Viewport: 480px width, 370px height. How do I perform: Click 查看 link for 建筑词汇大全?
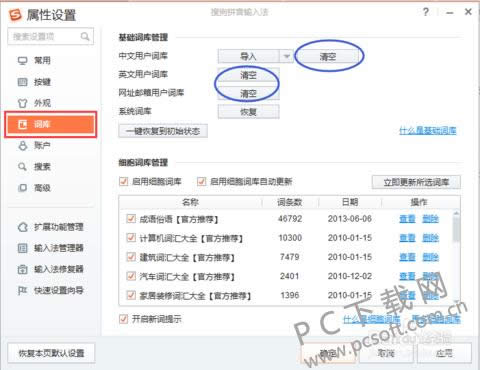tap(407, 257)
